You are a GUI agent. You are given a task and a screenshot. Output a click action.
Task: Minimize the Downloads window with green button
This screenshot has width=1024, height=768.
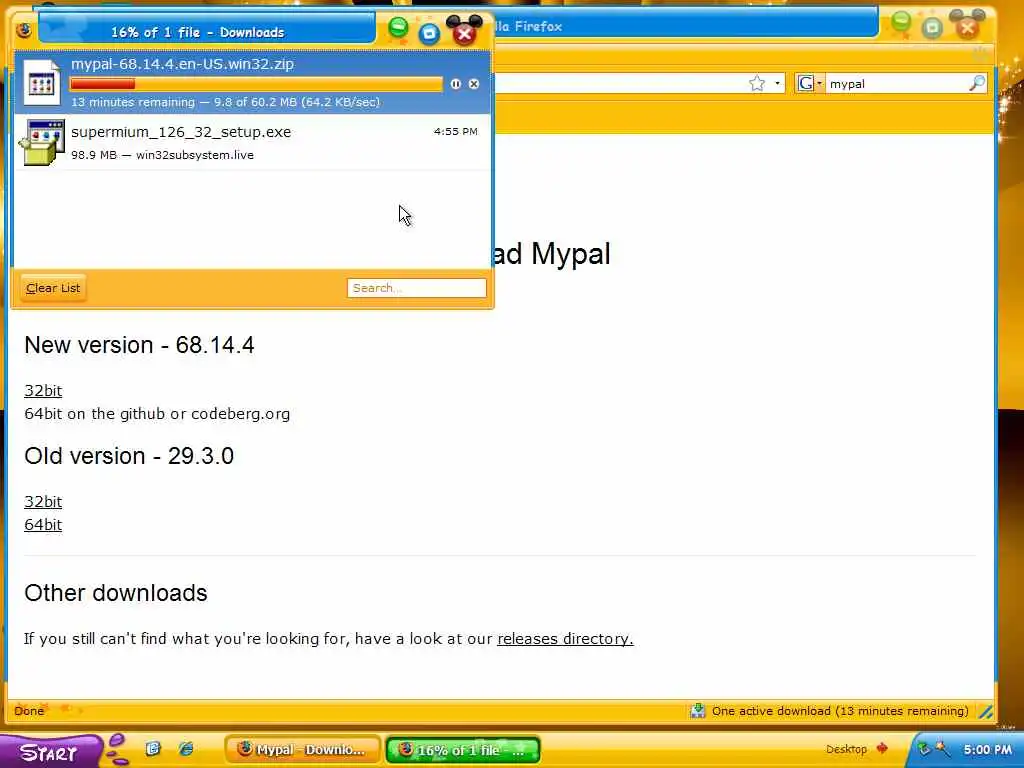(398, 27)
